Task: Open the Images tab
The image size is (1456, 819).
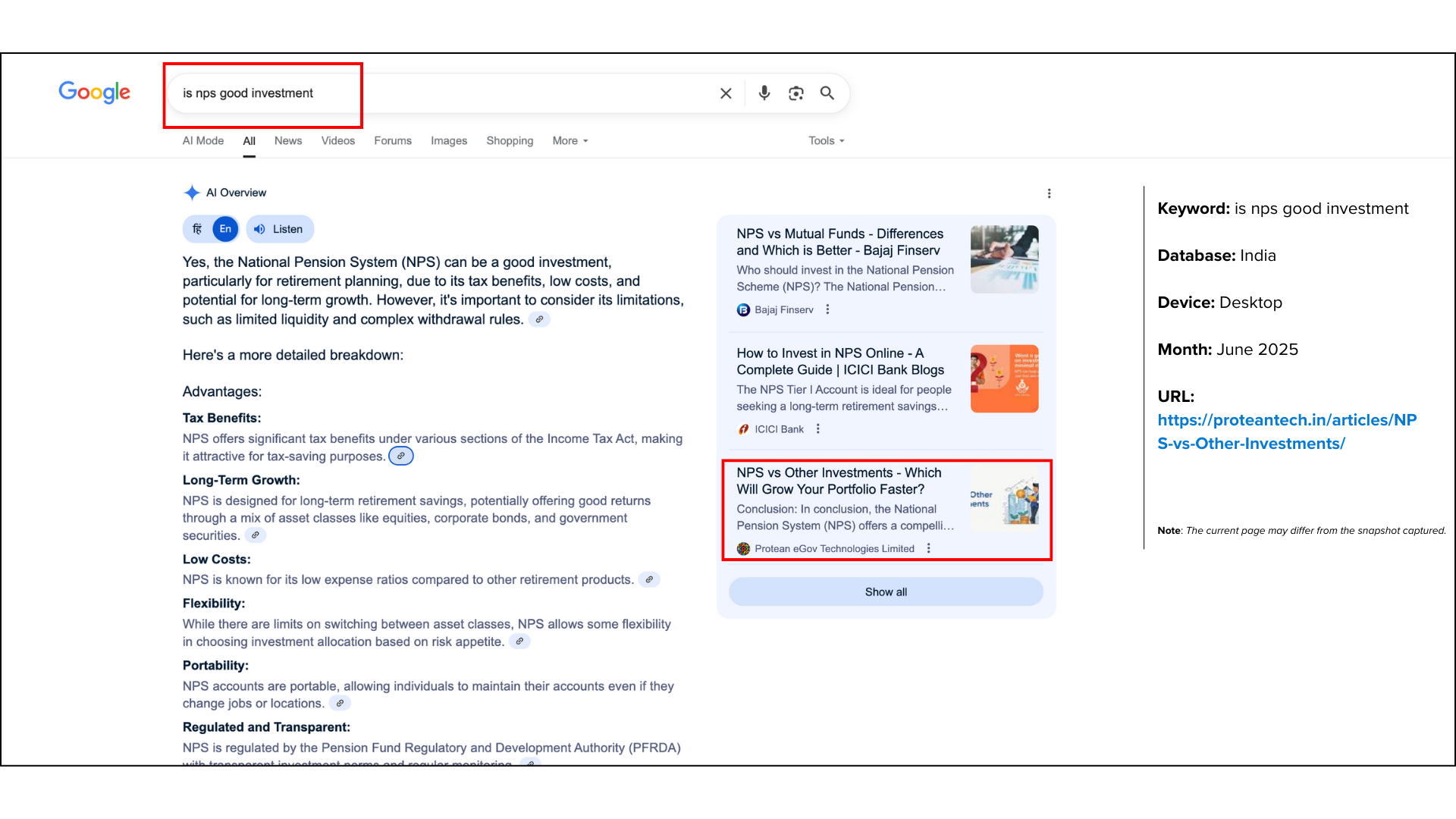Action: [449, 141]
